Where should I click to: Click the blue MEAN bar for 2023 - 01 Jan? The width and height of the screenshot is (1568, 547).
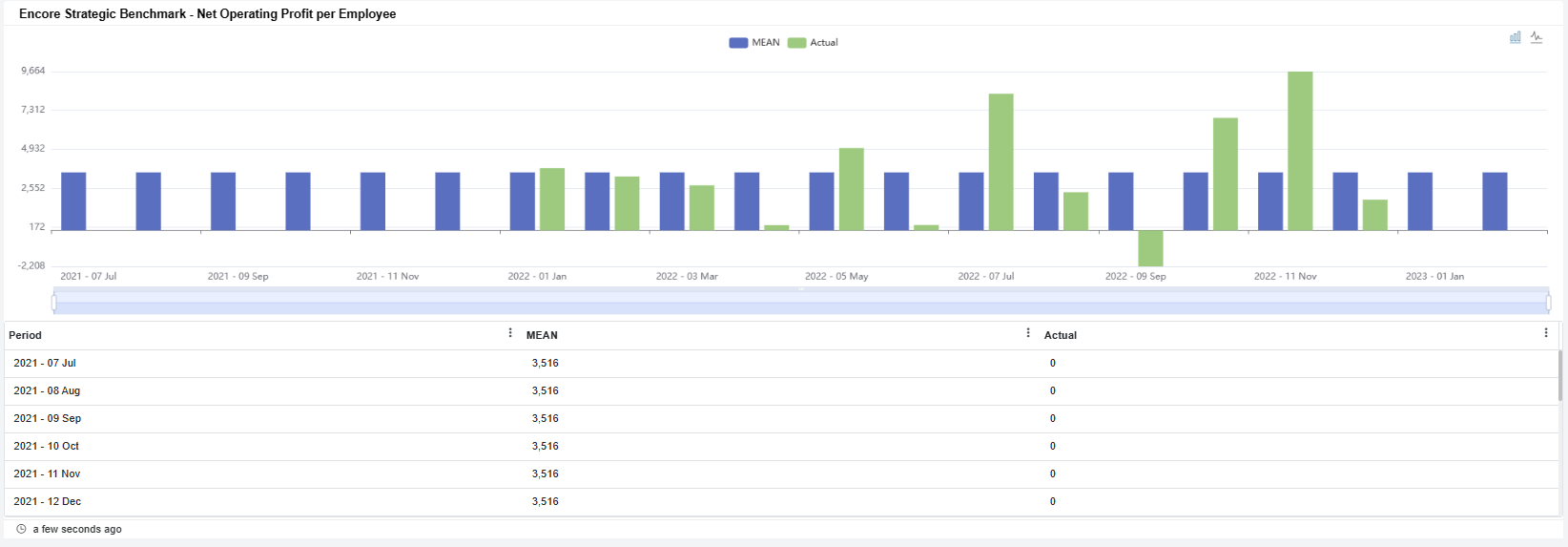click(x=1419, y=201)
